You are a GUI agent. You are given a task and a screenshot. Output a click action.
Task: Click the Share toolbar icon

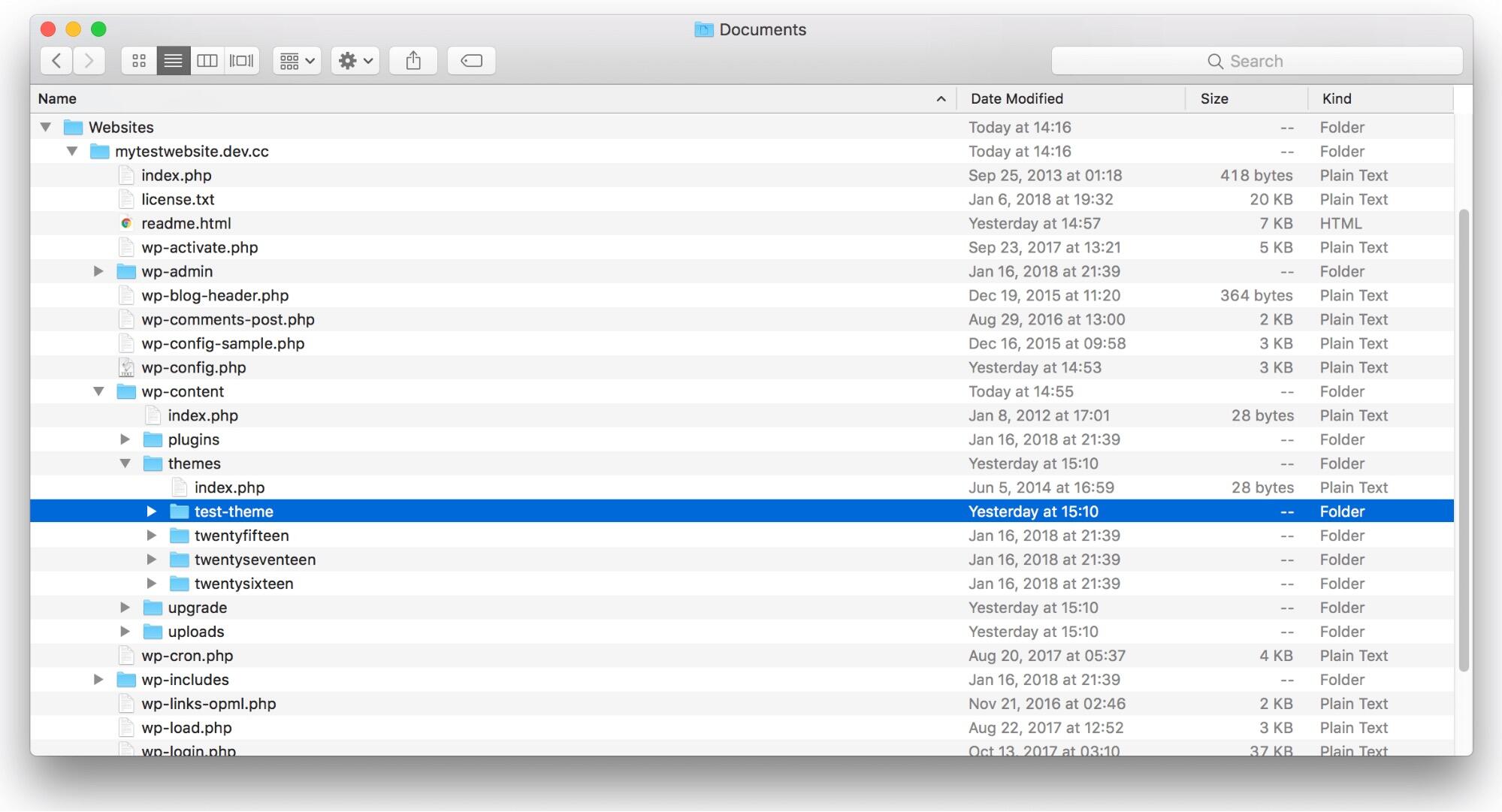pyautogui.click(x=413, y=61)
